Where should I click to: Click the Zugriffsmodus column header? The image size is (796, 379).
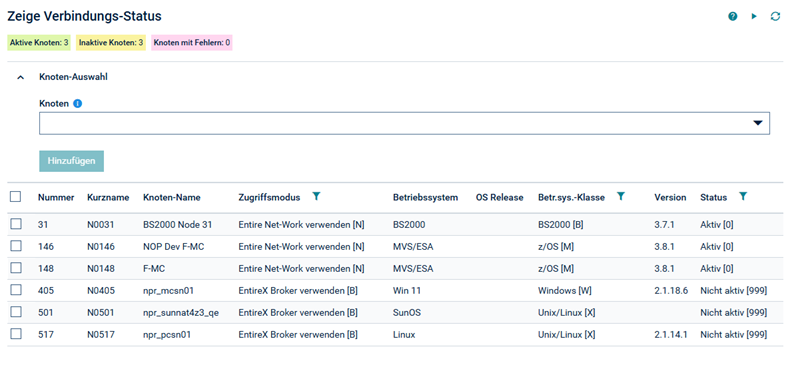[269, 197]
